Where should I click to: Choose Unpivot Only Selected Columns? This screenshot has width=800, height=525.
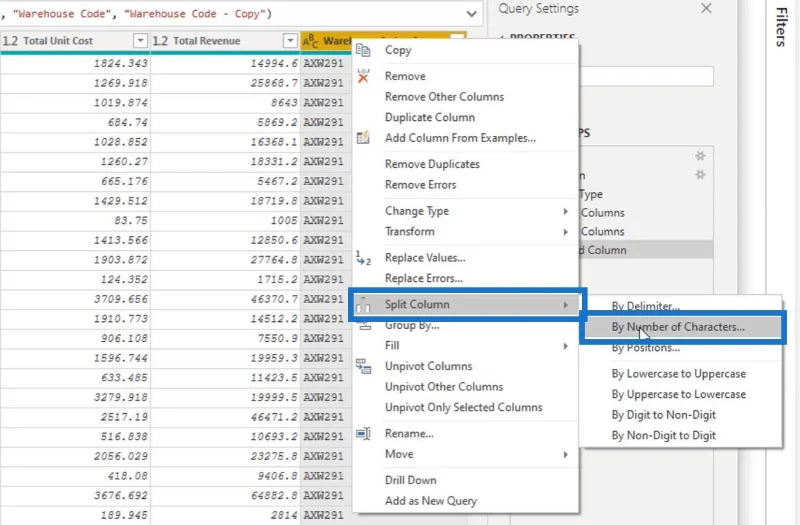(x=465, y=407)
